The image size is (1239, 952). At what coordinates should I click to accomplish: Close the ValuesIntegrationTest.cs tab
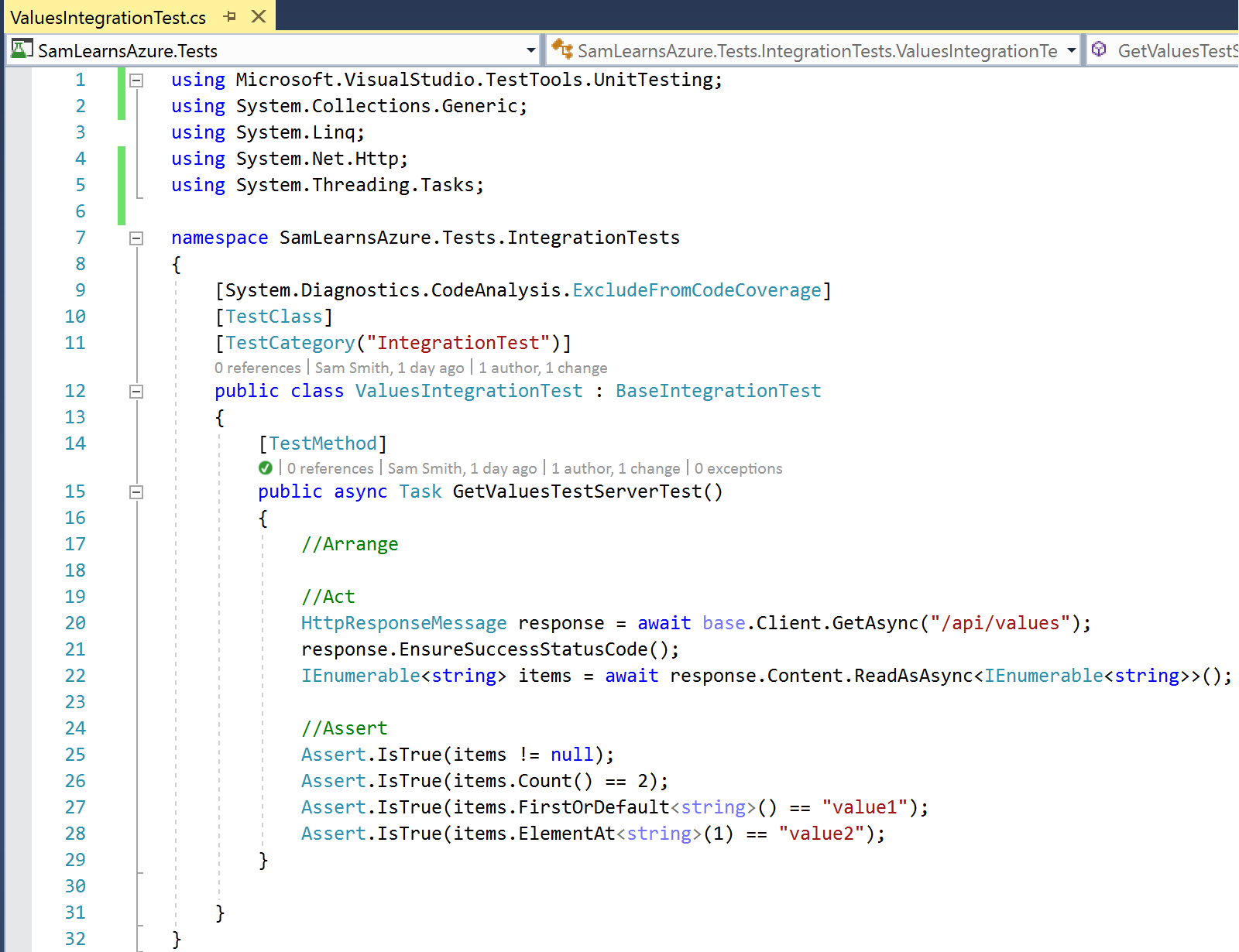[x=259, y=16]
